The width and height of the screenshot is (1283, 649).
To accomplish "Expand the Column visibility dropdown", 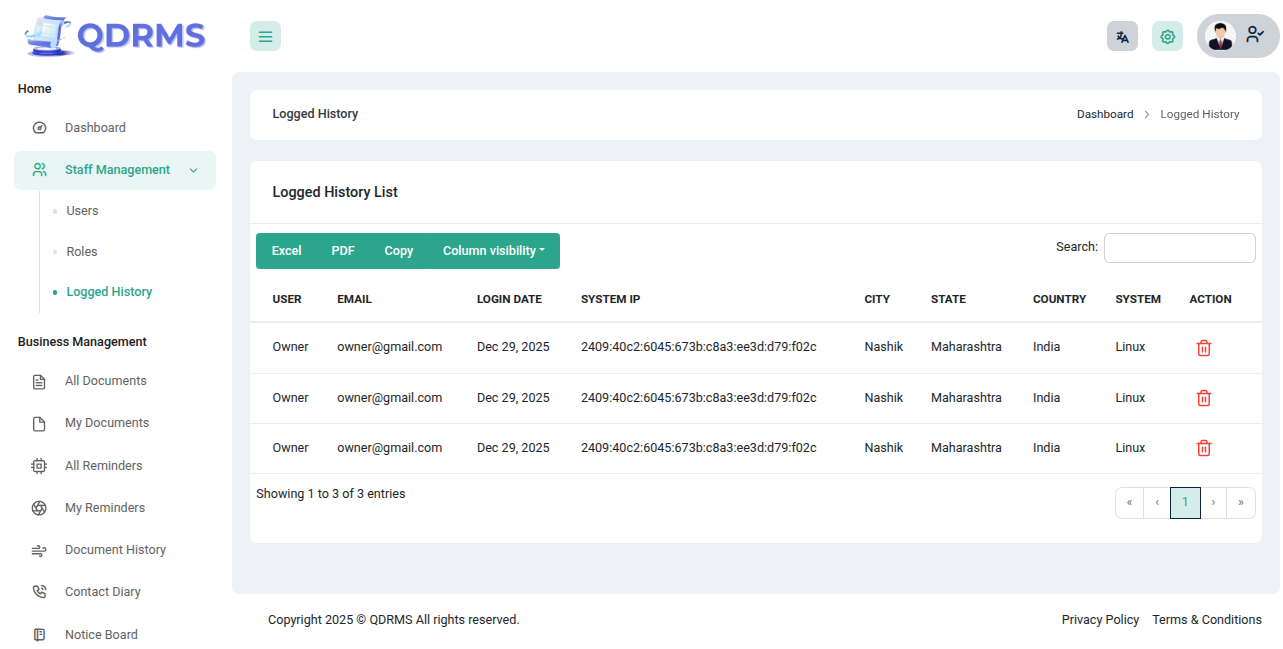I will (x=493, y=251).
